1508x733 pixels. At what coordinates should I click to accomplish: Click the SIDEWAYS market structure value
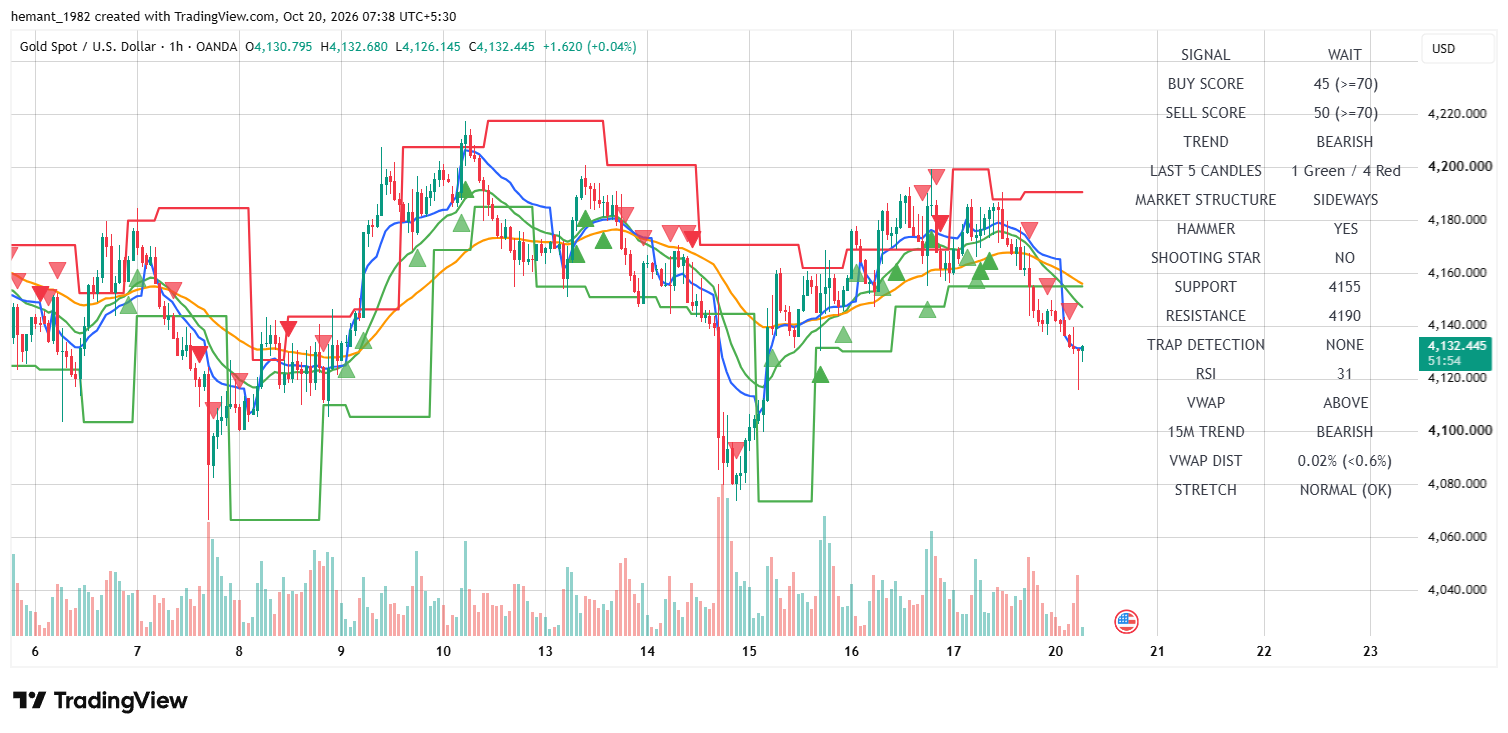pyautogui.click(x=1345, y=200)
